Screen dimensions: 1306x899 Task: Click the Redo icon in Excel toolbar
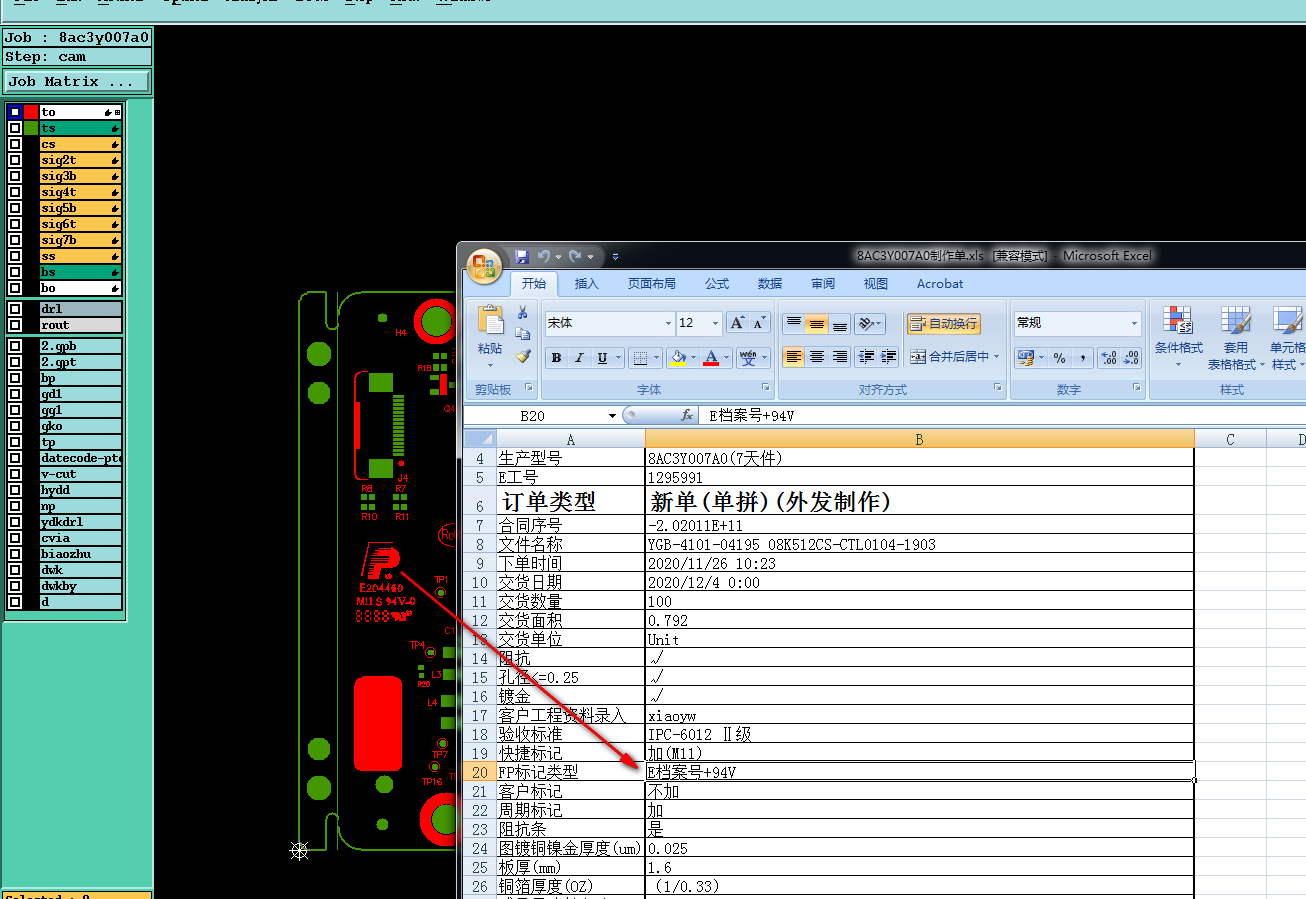pyautogui.click(x=576, y=256)
